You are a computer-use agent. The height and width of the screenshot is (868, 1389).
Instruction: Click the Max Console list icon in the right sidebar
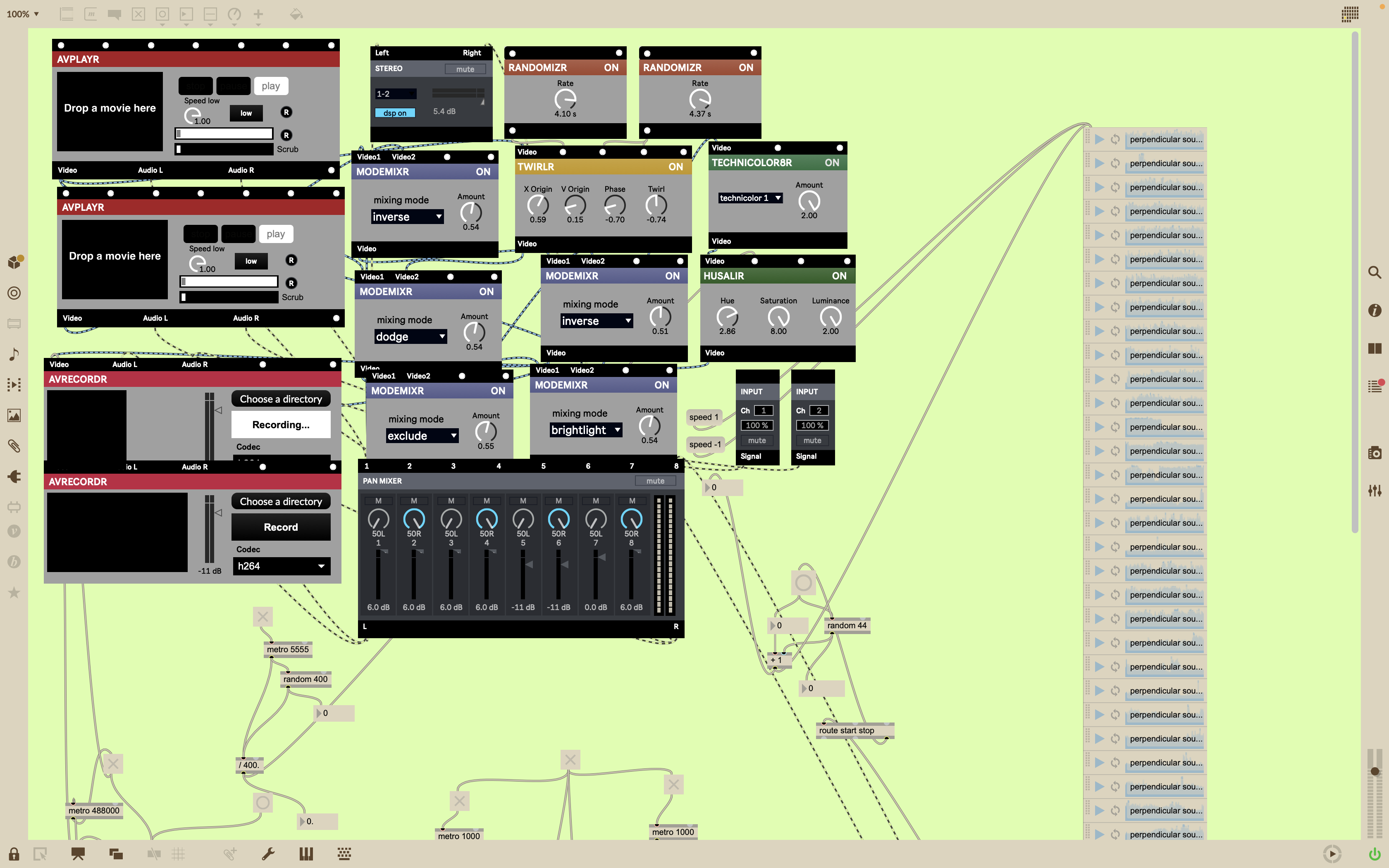coord(1375,386)
